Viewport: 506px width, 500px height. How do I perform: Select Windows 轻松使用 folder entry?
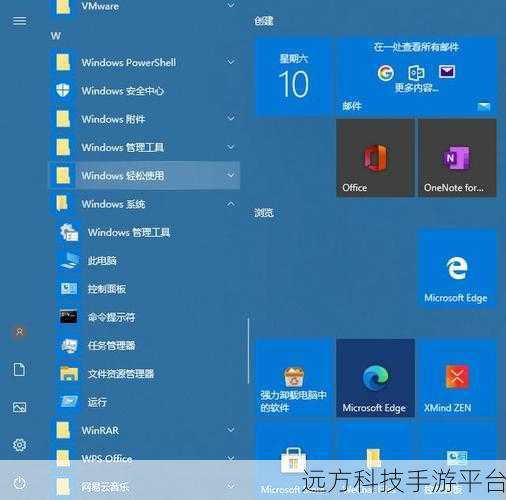(x=144, y=175)
